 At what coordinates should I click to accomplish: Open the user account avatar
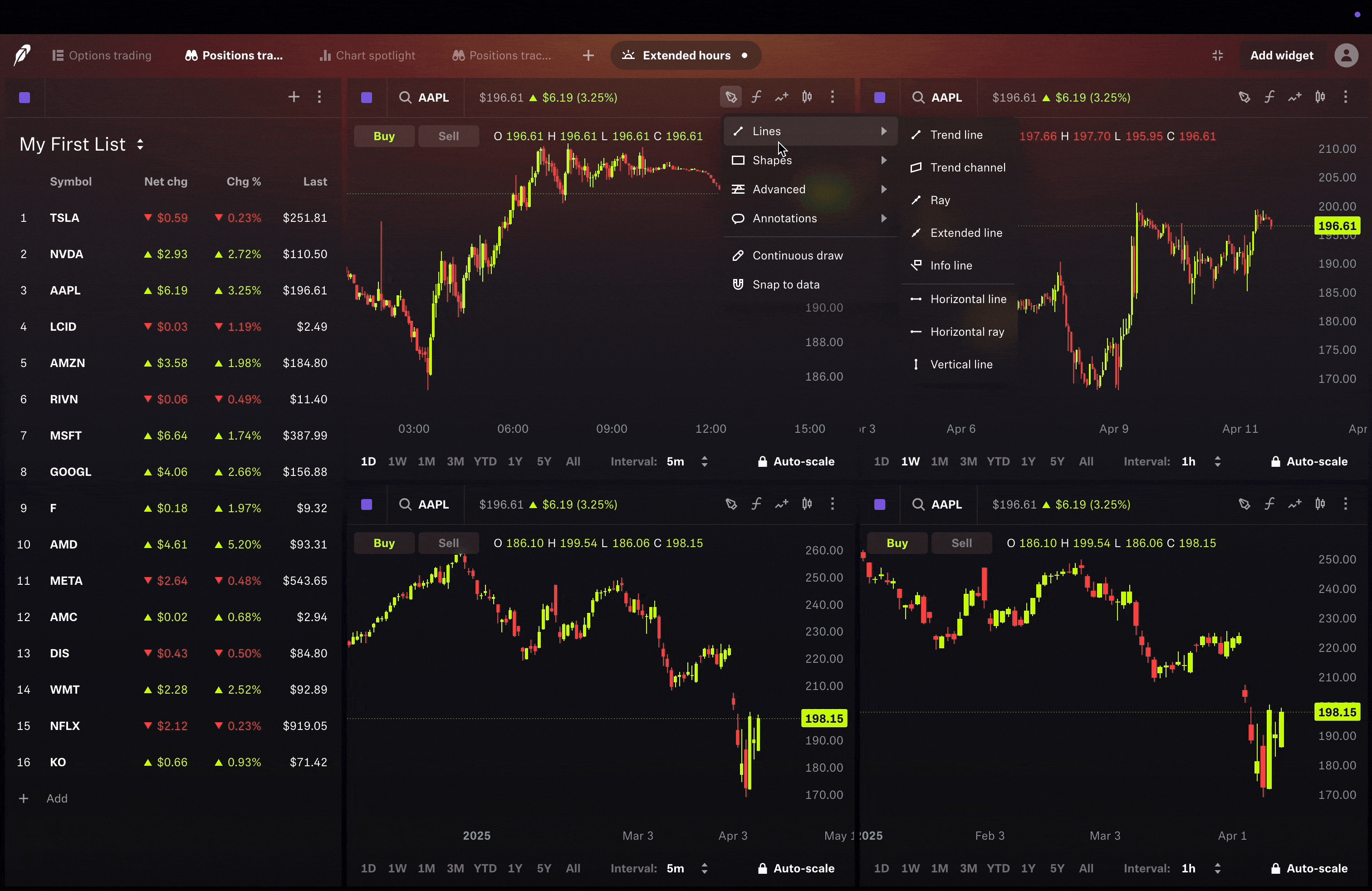[1346, 55]
